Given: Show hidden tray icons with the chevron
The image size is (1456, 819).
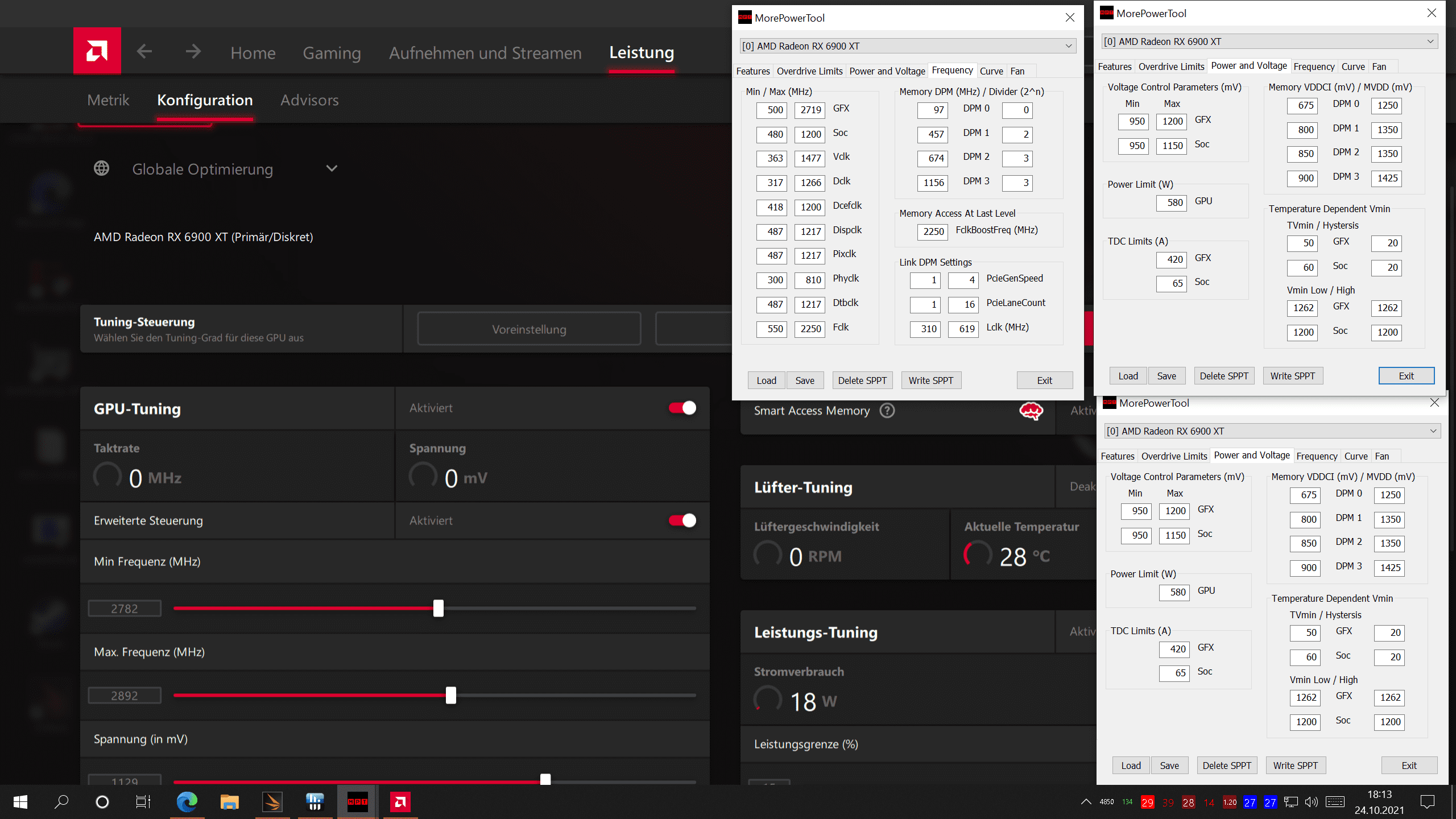Looking at the screenshot, I should click(x=1086, y=802).
